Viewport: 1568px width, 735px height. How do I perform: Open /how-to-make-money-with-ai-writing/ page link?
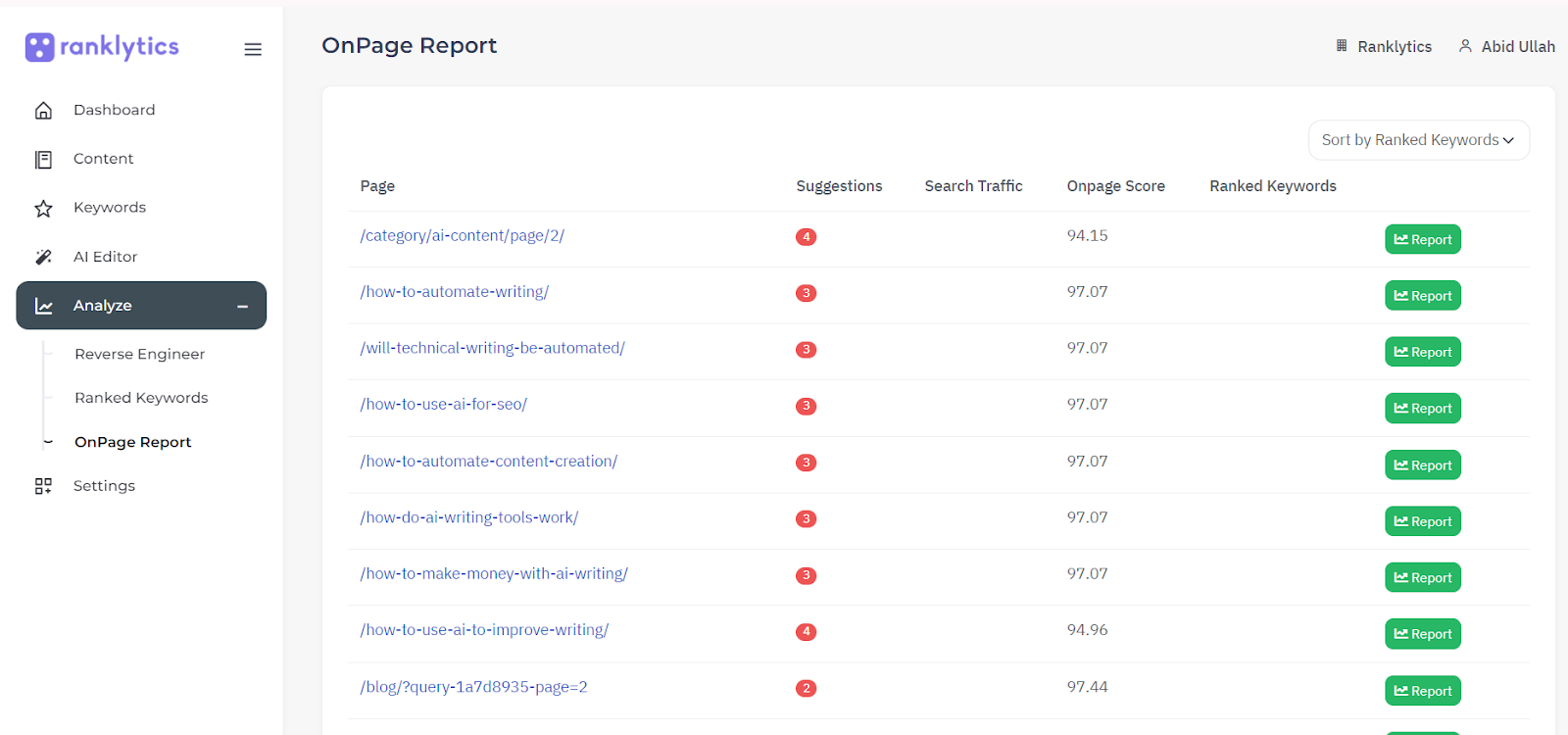click(x=494, y=574)
